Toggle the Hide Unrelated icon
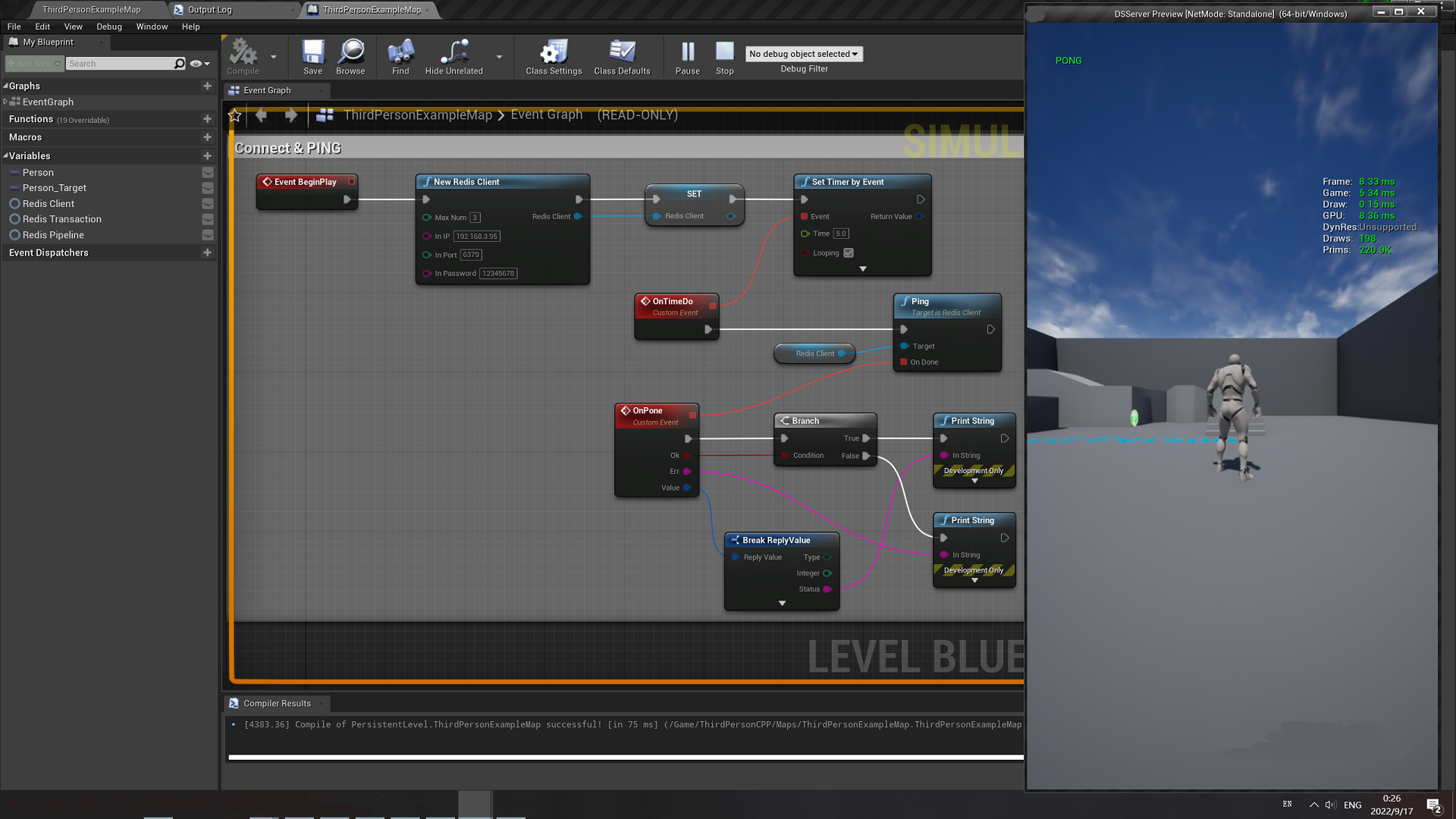This screenshot has width=1456, height=819. coord(453,52)
